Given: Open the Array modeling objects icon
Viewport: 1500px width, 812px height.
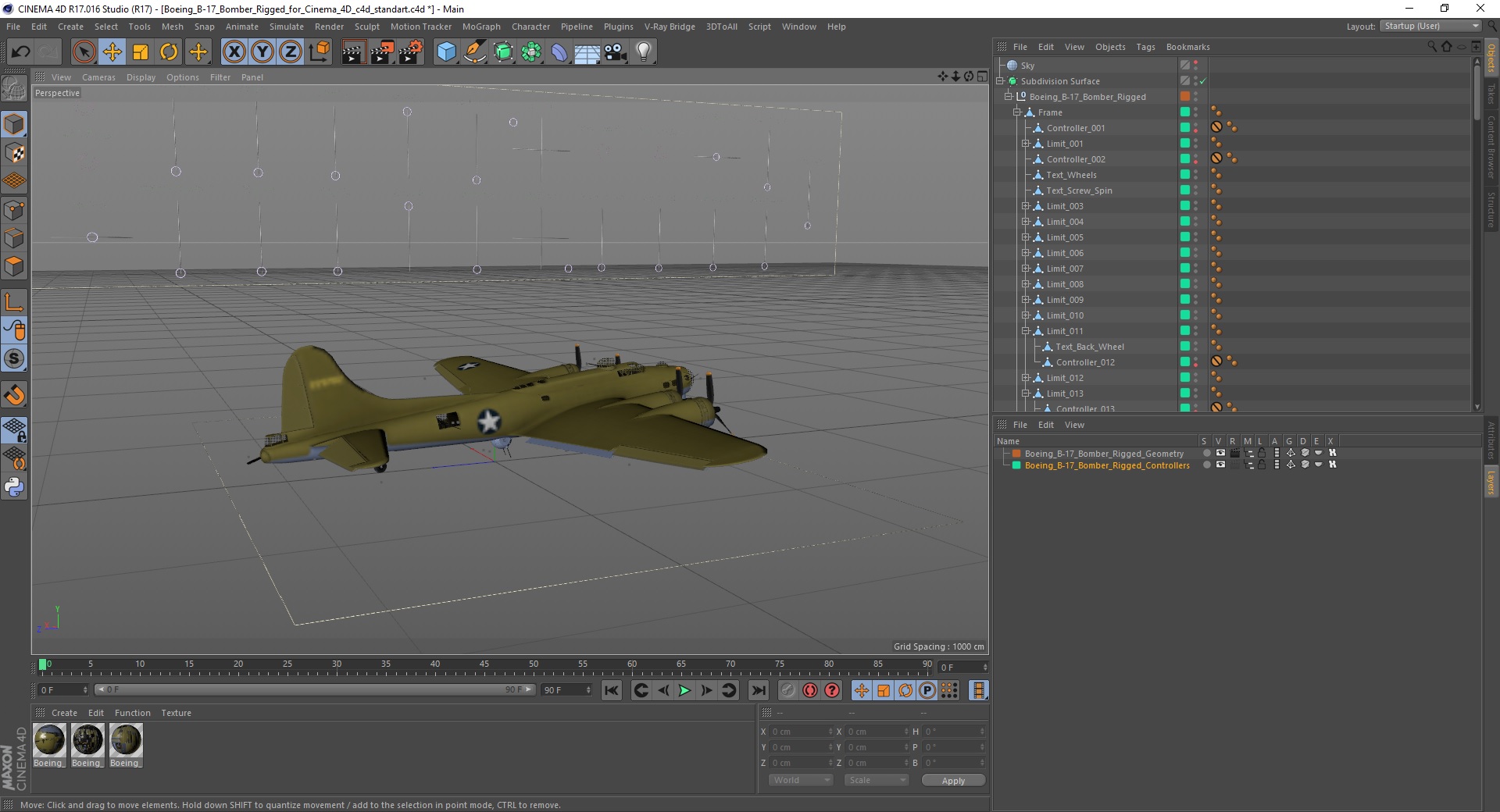Looking at the screenshot, I should (531, 52).
